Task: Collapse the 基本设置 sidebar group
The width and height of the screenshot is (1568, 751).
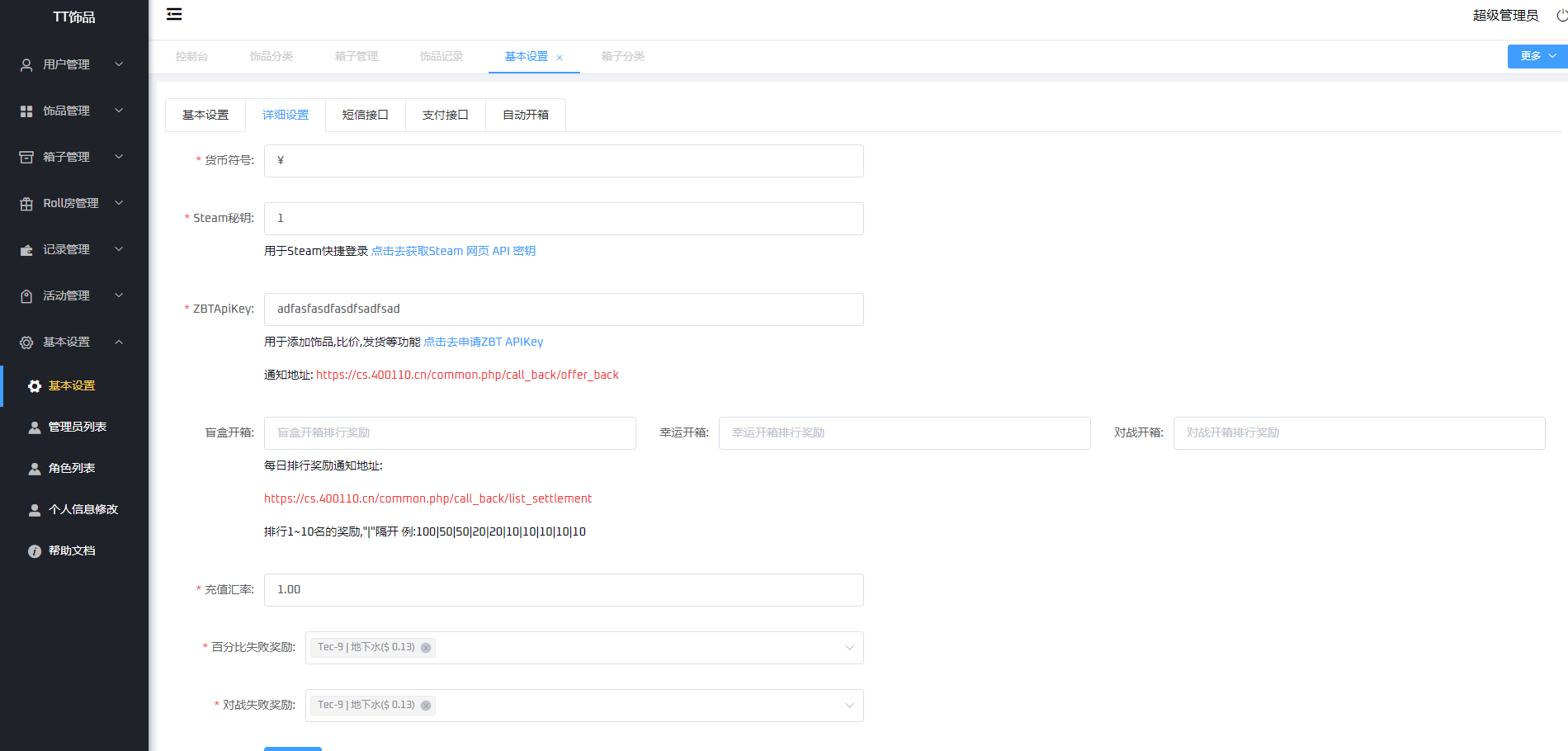Action: tap(73, 342)
